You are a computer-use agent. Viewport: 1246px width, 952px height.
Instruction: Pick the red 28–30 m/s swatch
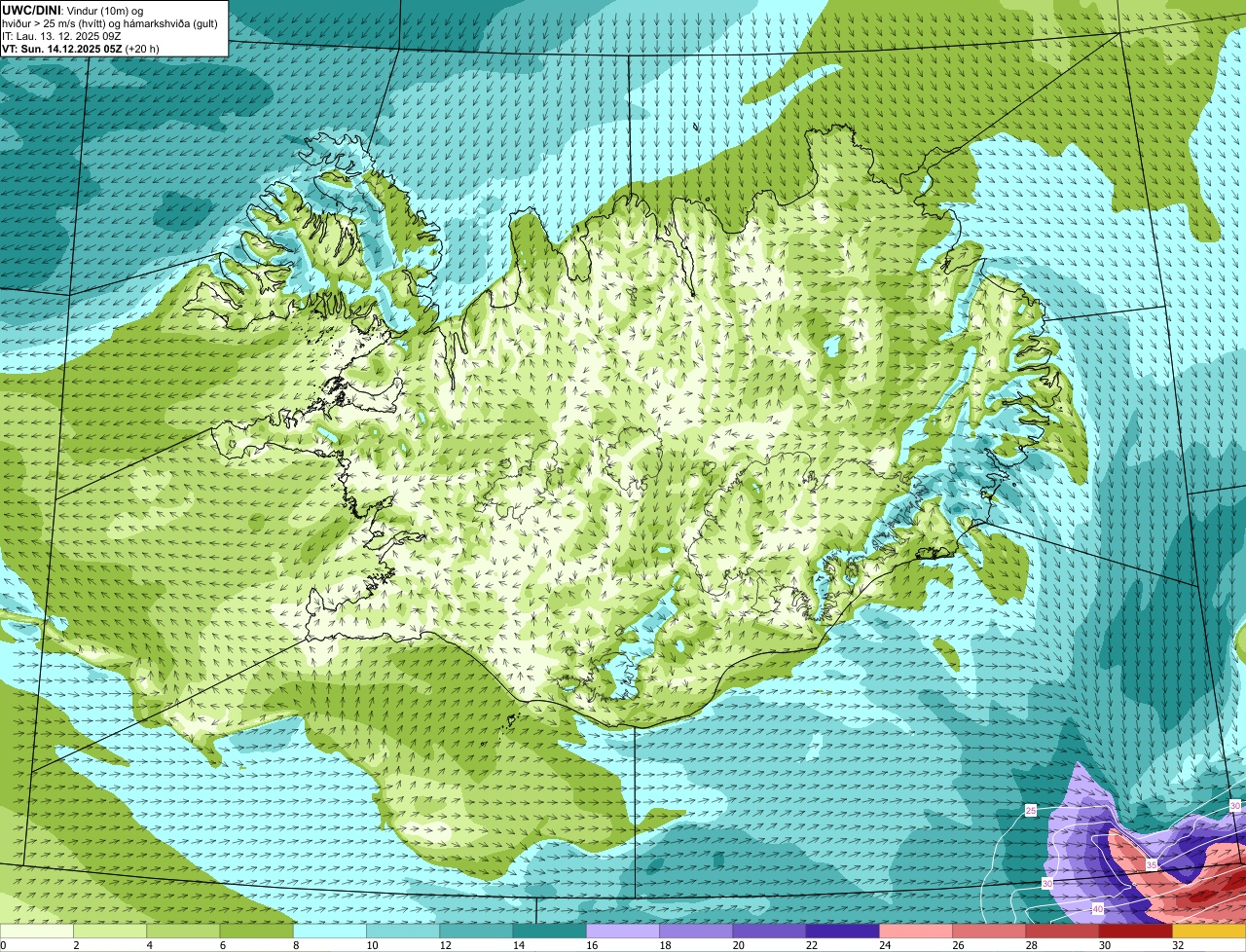[1063, 931]
